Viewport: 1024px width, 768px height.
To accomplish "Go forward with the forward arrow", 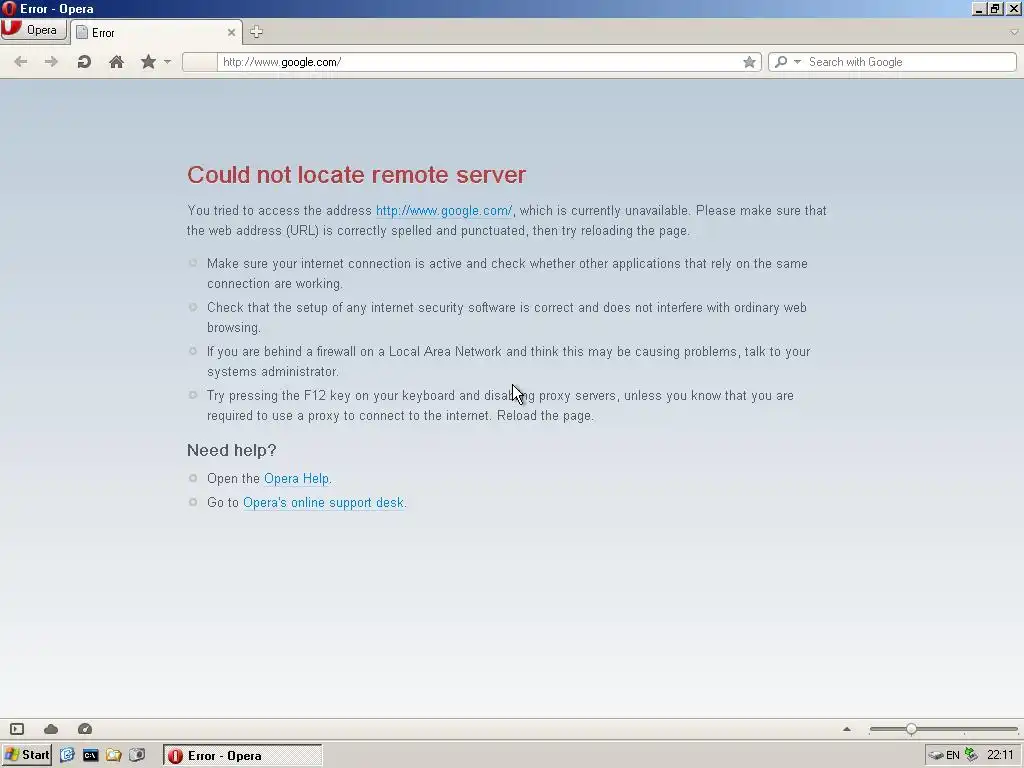I will [x=51, y=62].
